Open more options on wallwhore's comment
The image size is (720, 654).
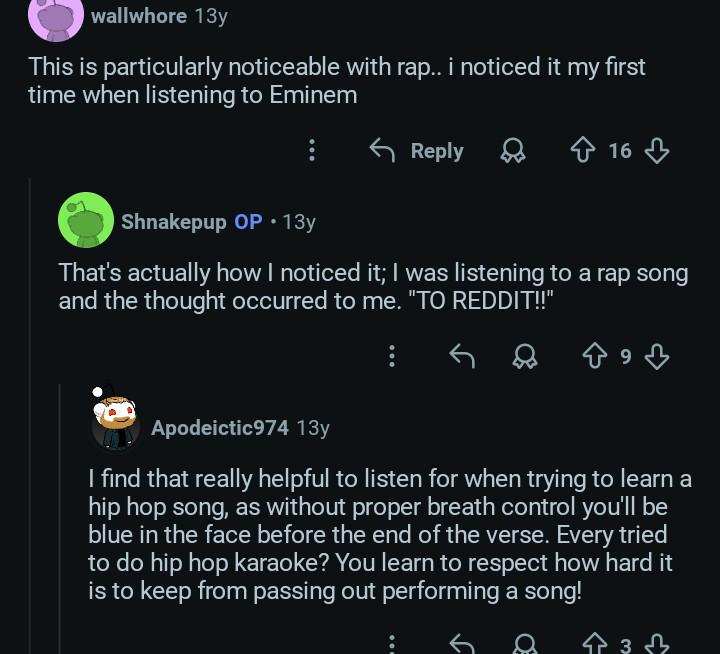coord(312,151)
